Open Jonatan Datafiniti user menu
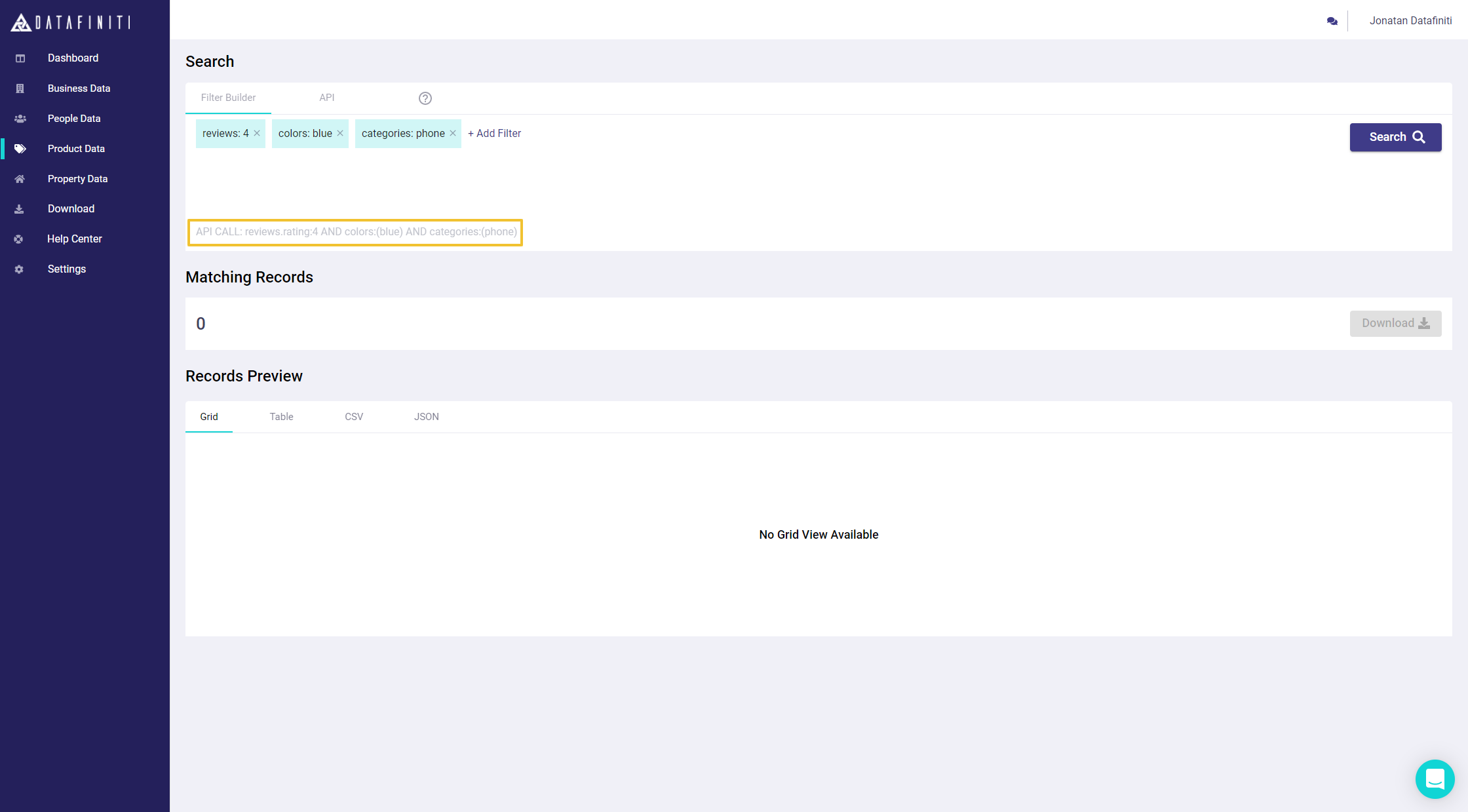The image size is (1468, 812). pos(1410,21)
